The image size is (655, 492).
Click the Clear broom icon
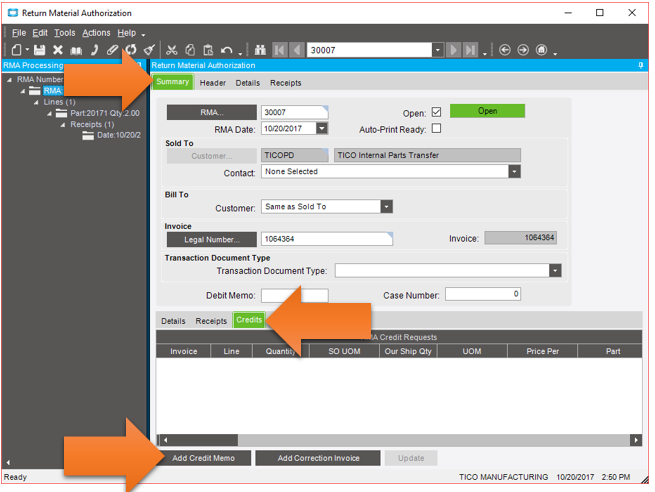click(149, 50)
